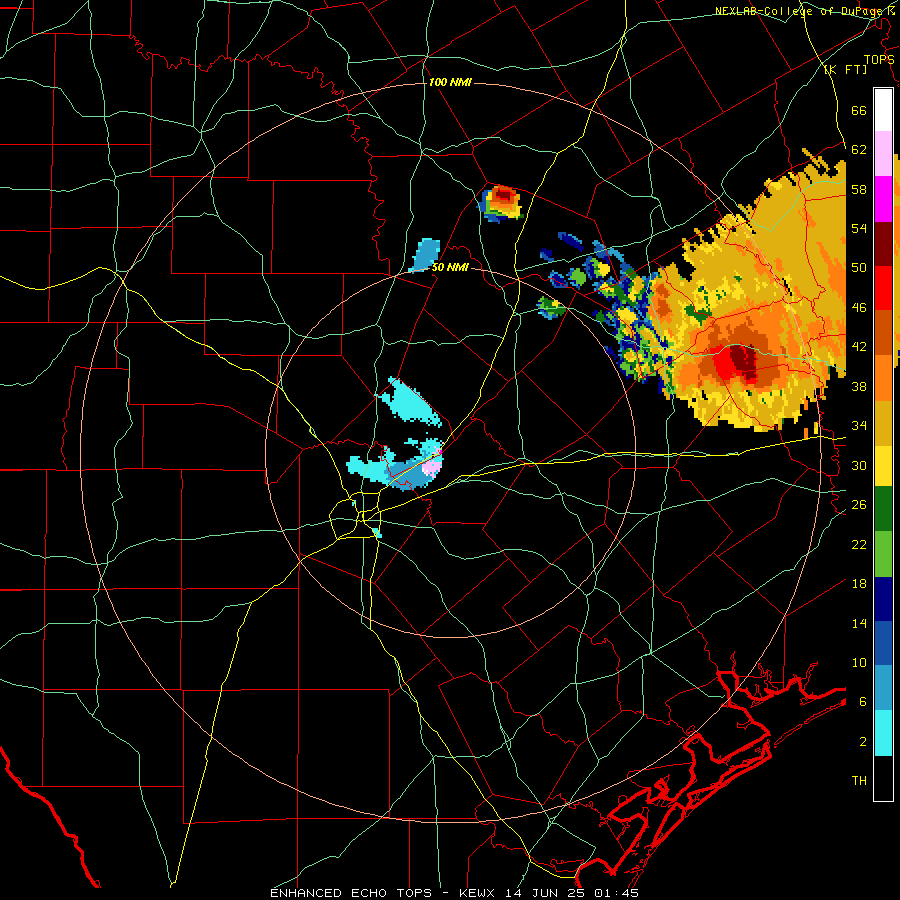Click the '62' legend value

pos(859,150)
